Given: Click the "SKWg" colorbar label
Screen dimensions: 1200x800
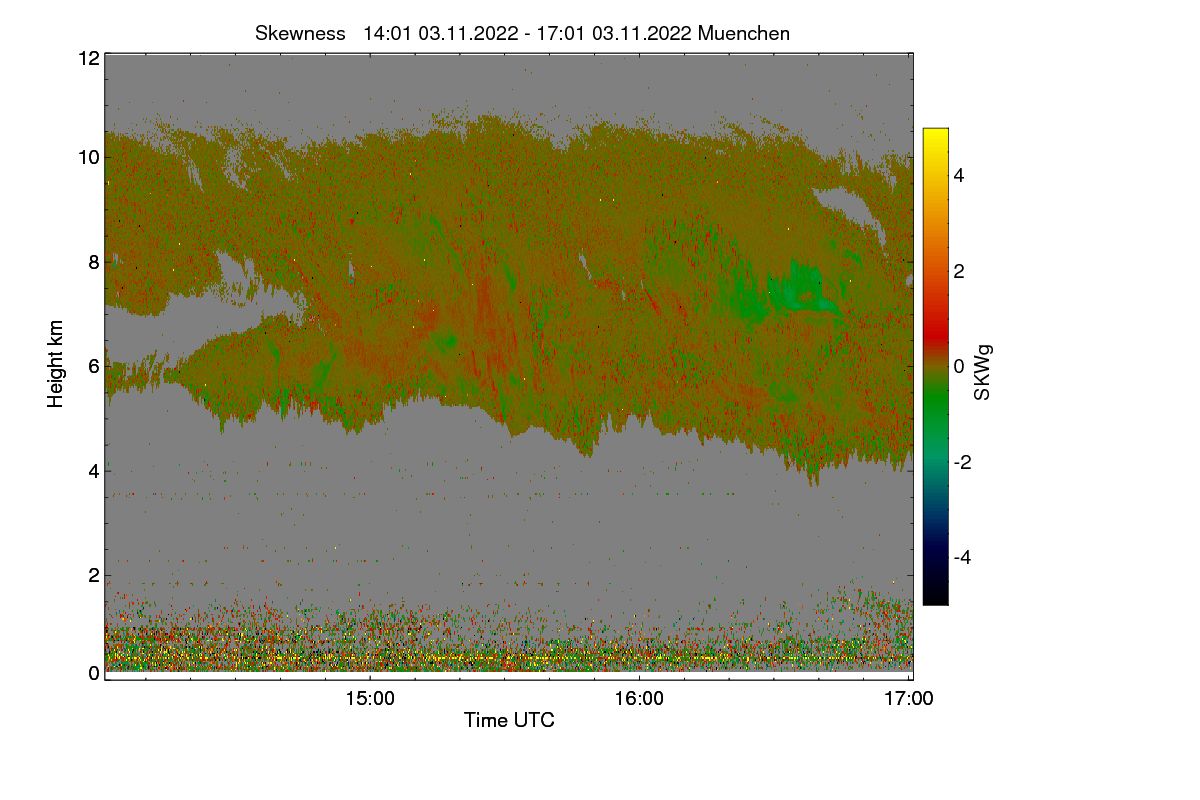Looking at the screenshot, I should pos(983,374).
